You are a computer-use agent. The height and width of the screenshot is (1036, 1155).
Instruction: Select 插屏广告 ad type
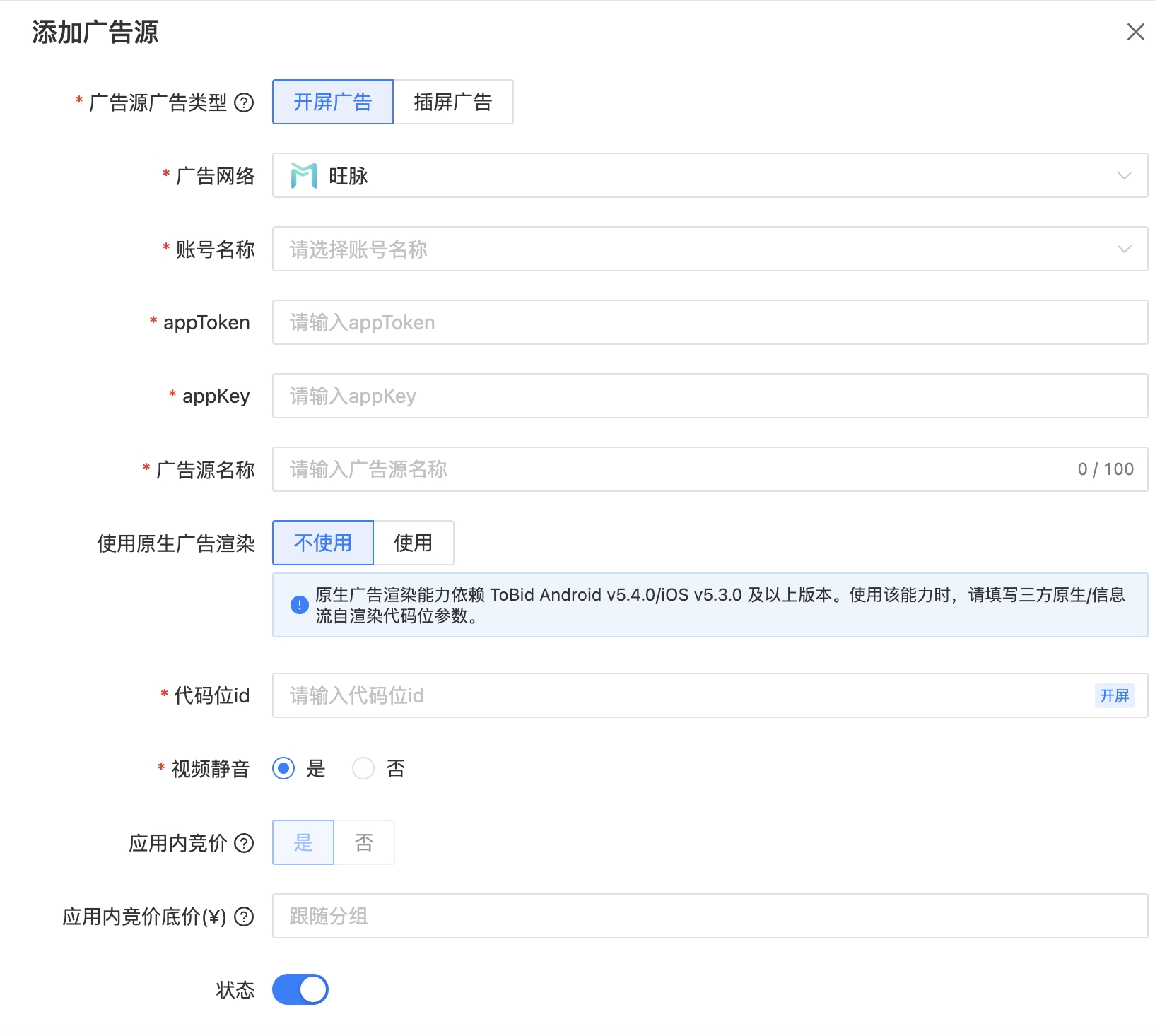(x=453, y=102)
